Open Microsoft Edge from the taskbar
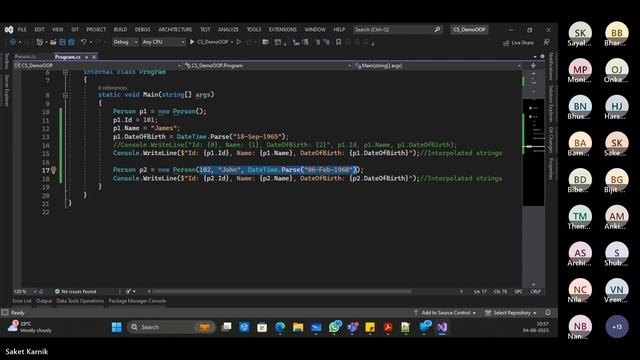This screenshot has height=360, width=640. [280, 327]
